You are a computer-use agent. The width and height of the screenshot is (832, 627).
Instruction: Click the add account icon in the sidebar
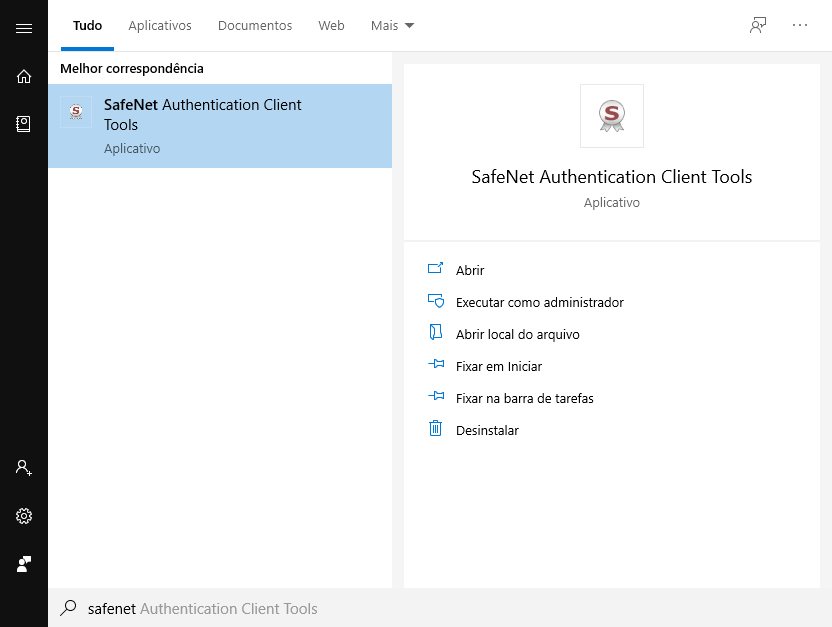tap(24, 468)
